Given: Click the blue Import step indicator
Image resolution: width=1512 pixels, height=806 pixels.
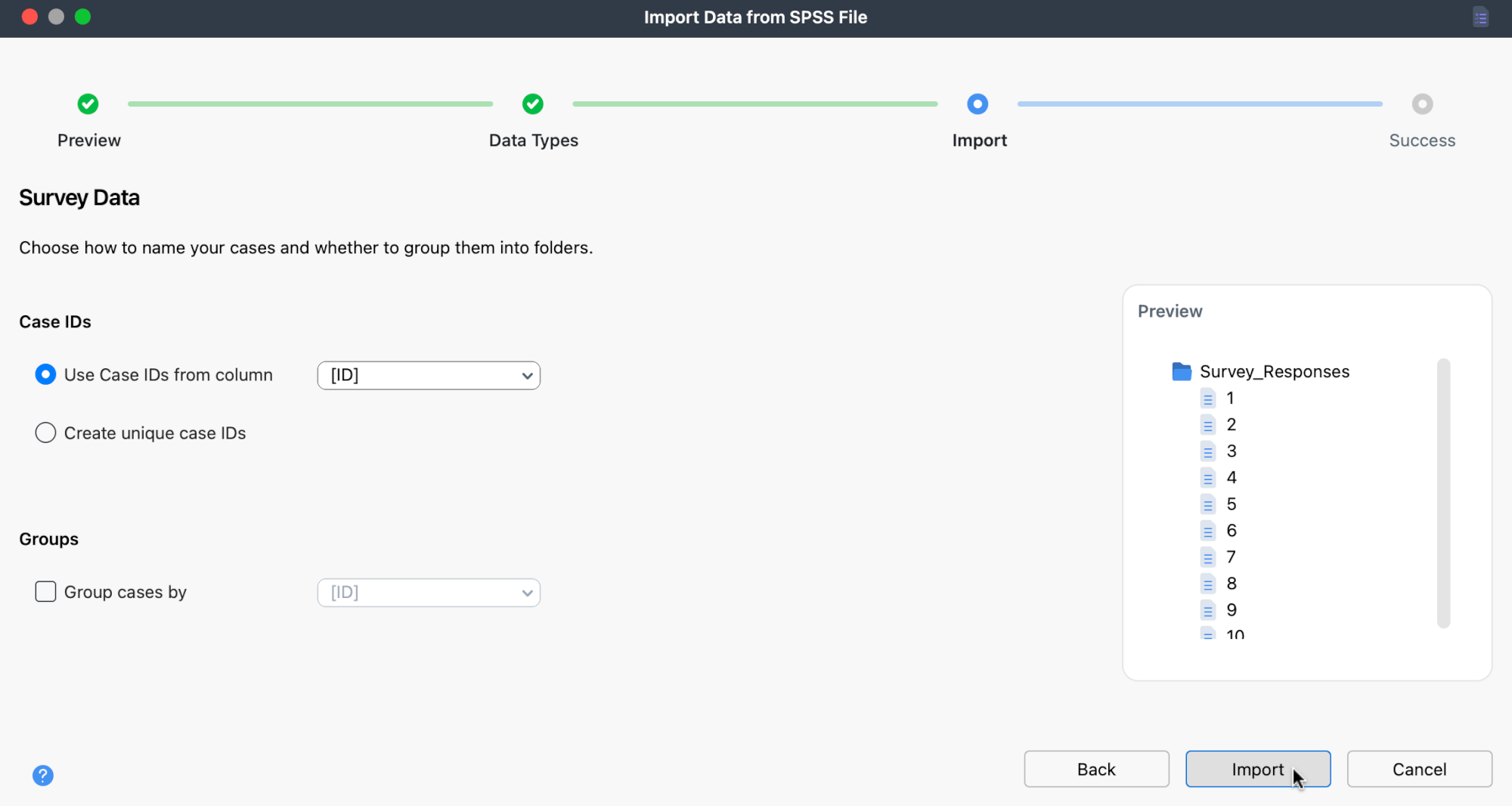Looking at the screenshot, I should tap(978, 104).
